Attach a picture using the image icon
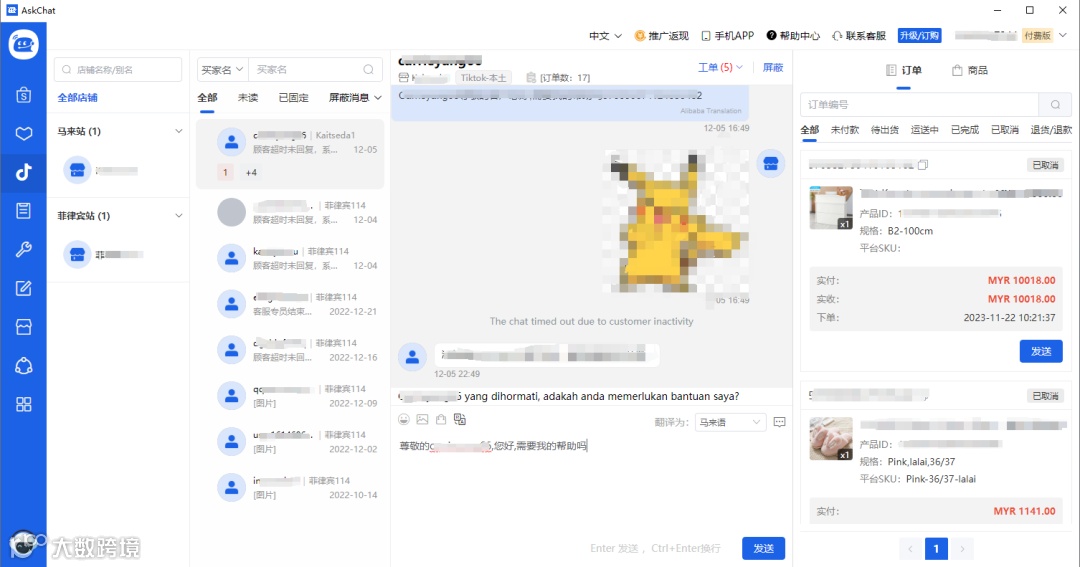 pos(422,420)
